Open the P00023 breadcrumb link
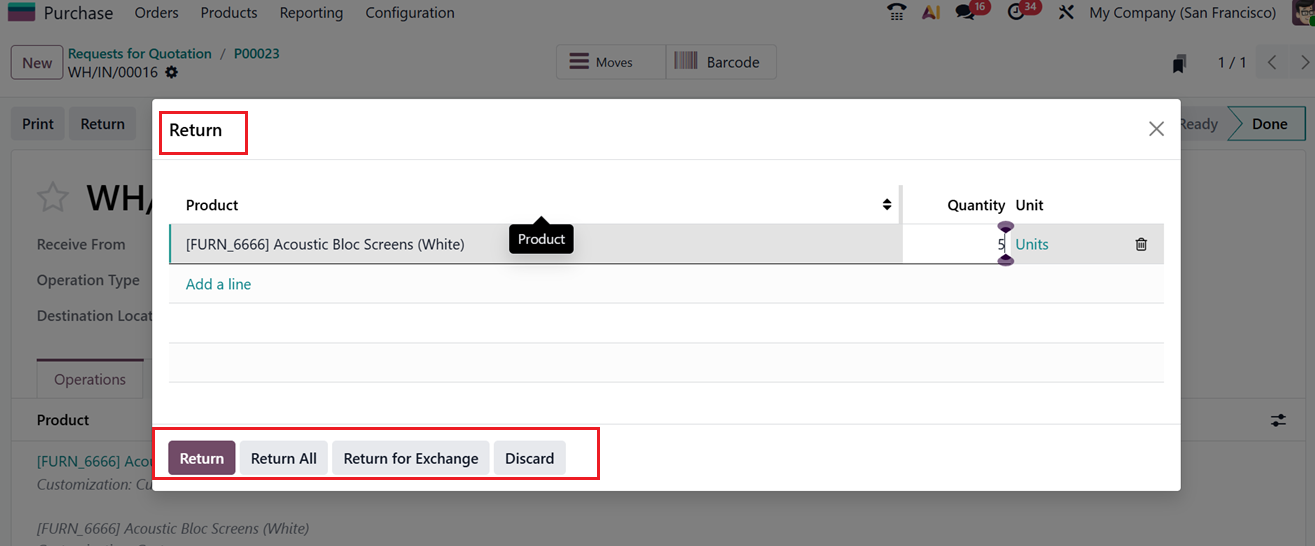 257,54
